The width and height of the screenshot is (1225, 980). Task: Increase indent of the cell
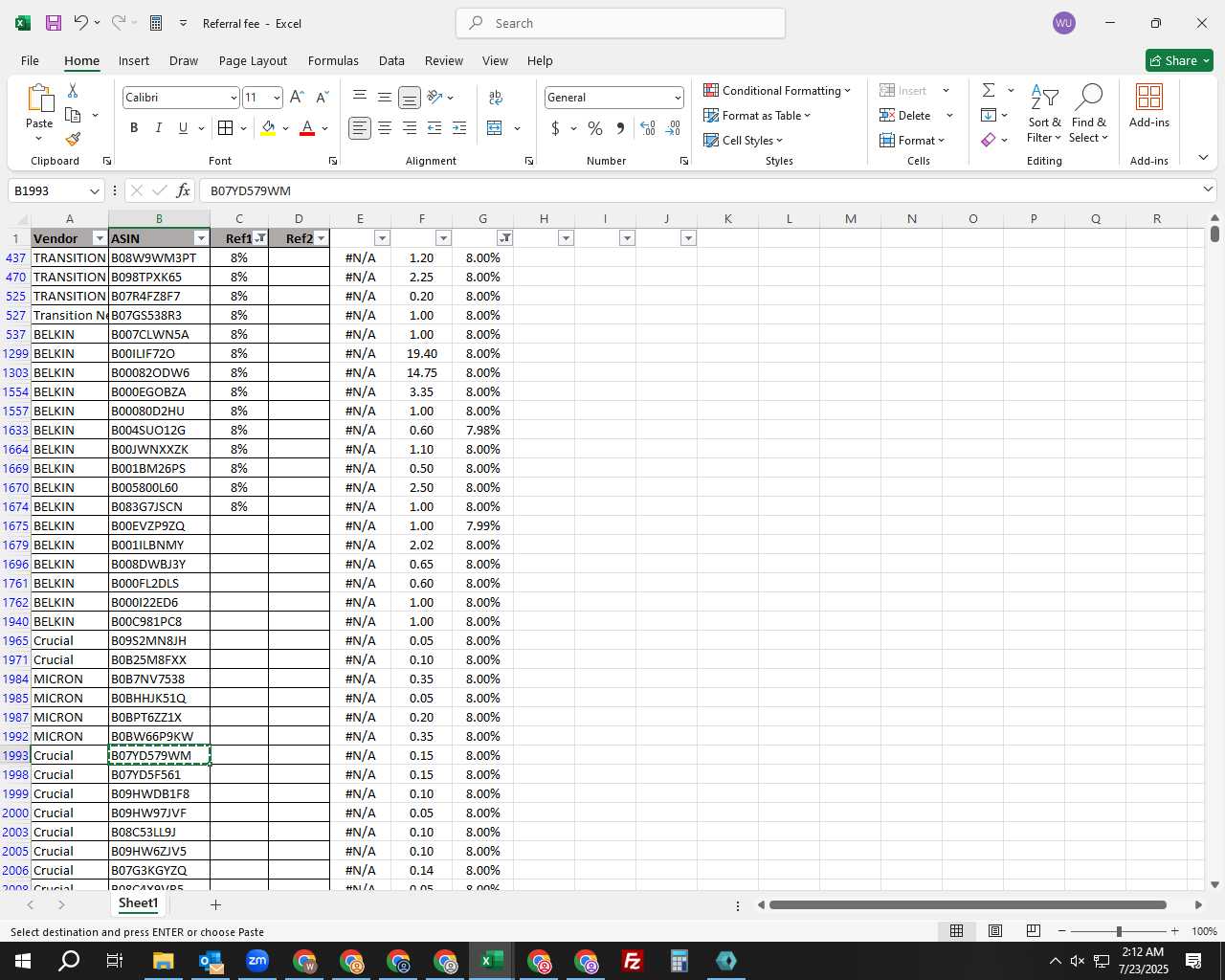pos(459,128)
